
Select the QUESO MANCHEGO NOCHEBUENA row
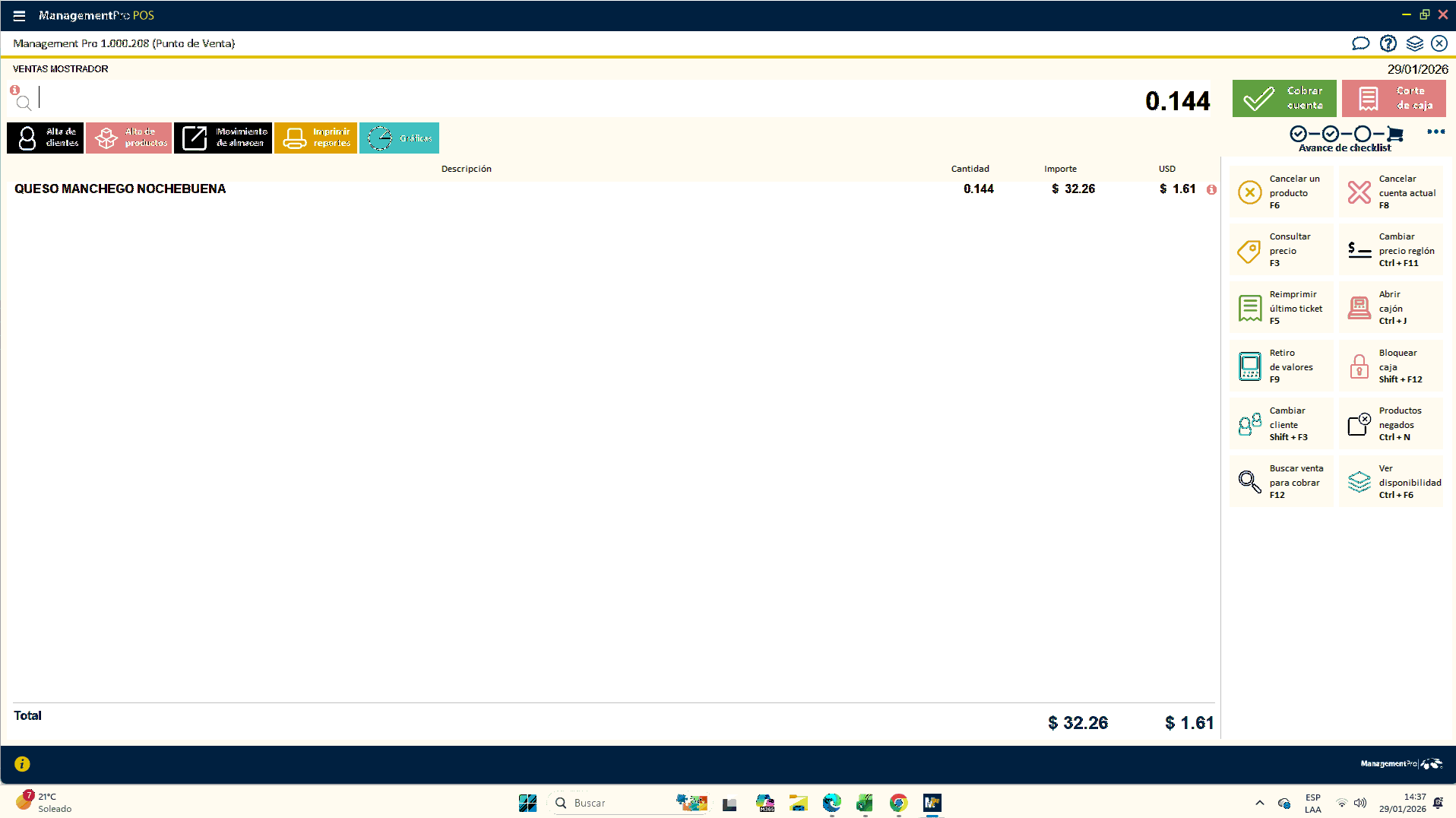(x=120, y=189)
